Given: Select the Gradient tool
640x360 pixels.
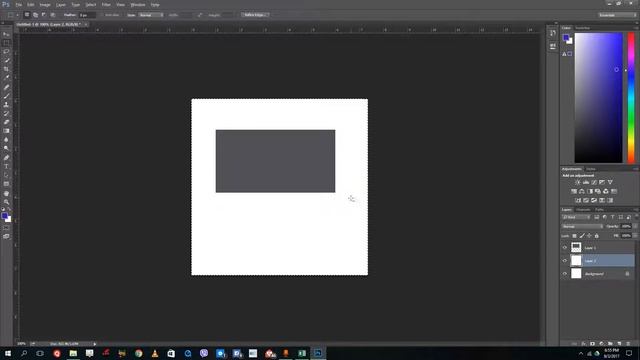Looking at the screenshot, I should (x=6, y=131).
